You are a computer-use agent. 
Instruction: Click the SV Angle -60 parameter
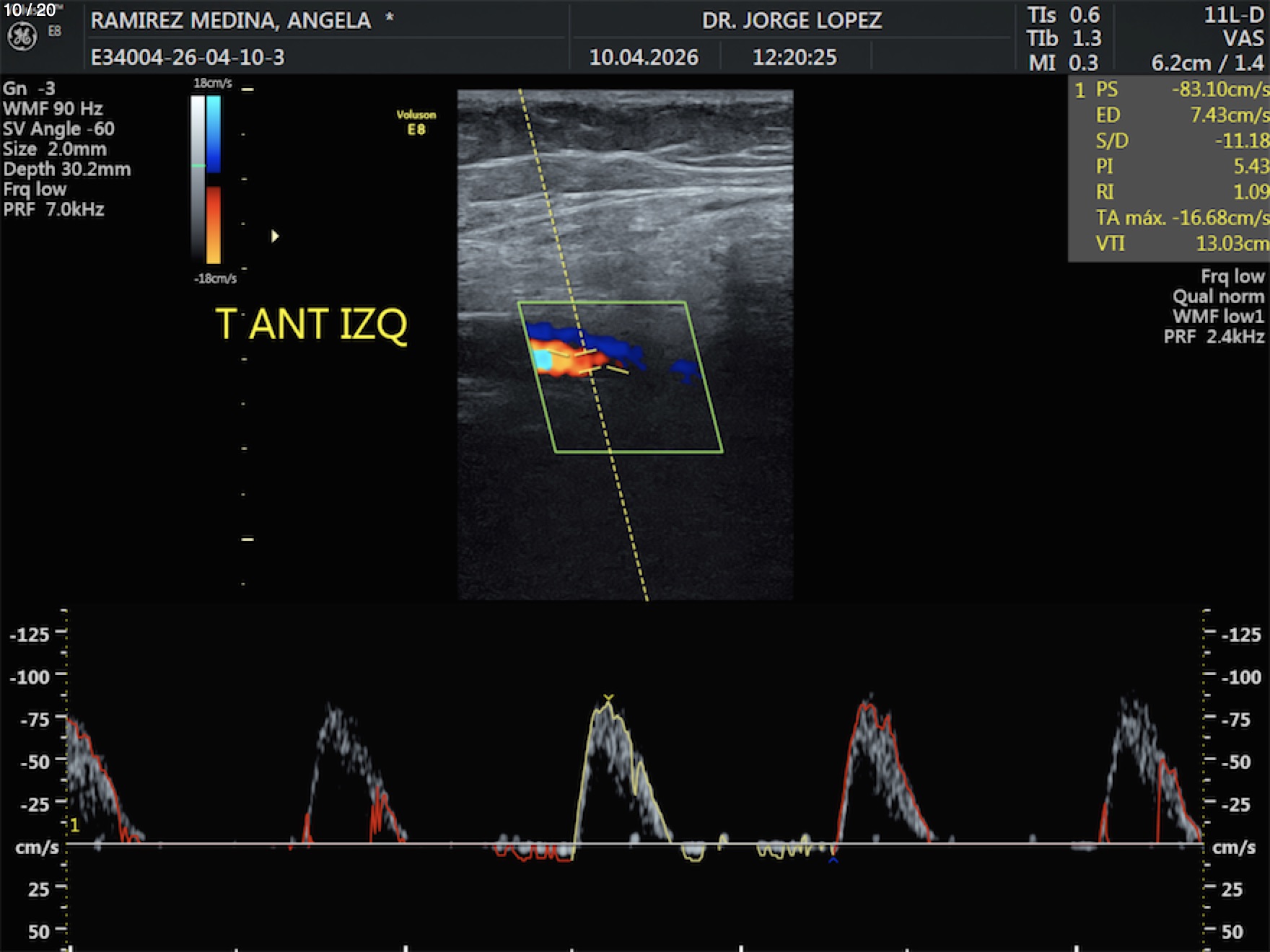59,129
